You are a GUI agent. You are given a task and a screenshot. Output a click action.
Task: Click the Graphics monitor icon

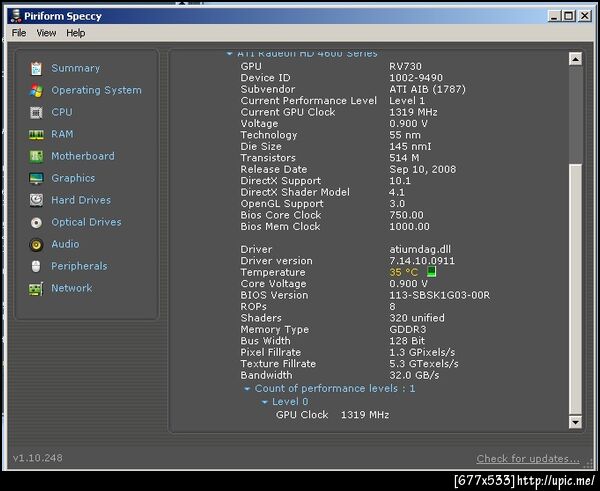(x=36, y=178)
